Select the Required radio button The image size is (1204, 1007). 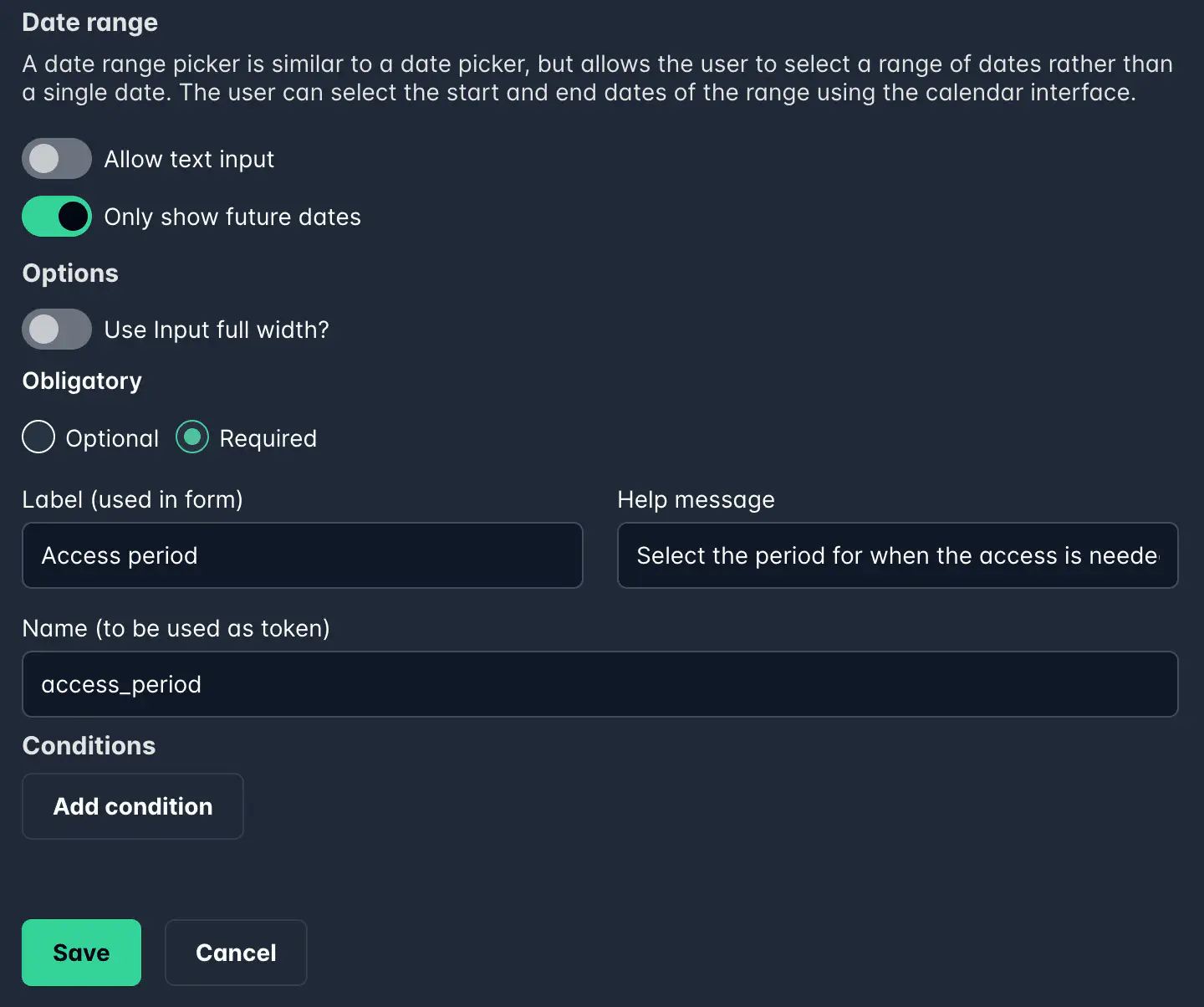tap(191, 437)
